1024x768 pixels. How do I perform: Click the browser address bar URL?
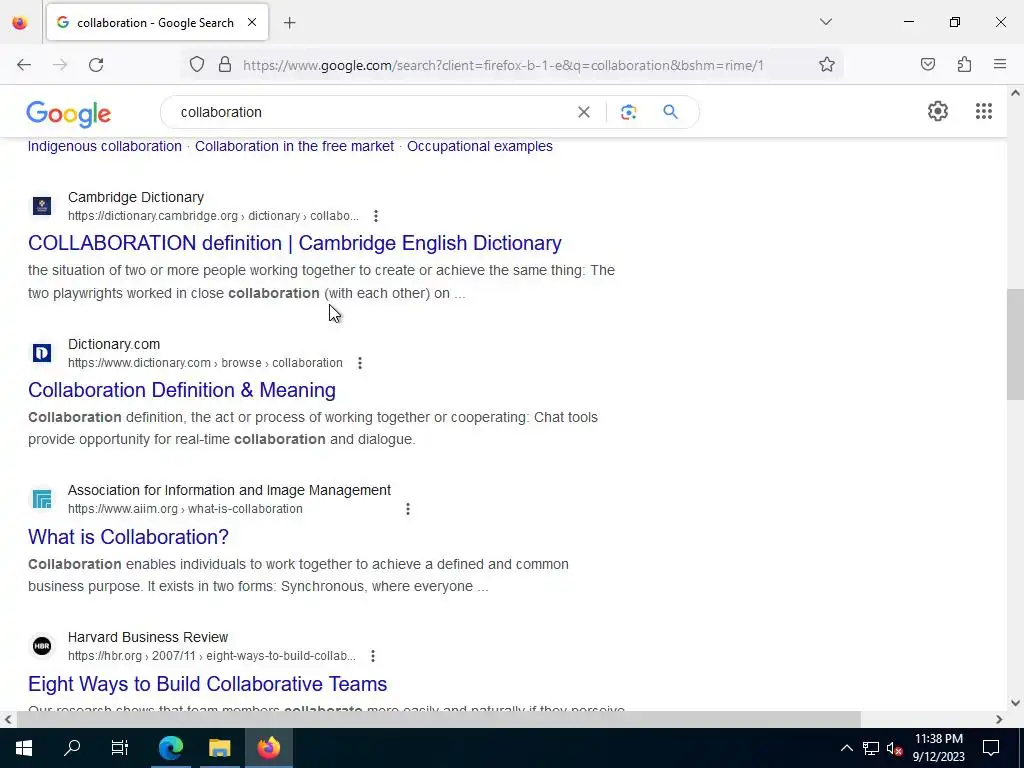[x=503, y=65]
